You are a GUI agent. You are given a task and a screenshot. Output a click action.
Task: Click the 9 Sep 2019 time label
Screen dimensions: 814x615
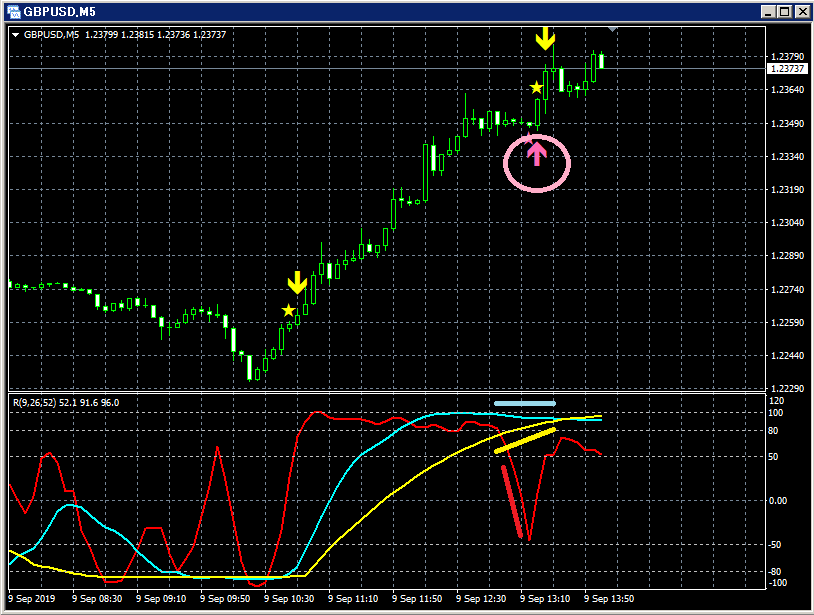pyautogui.click(x=32, y=598)
